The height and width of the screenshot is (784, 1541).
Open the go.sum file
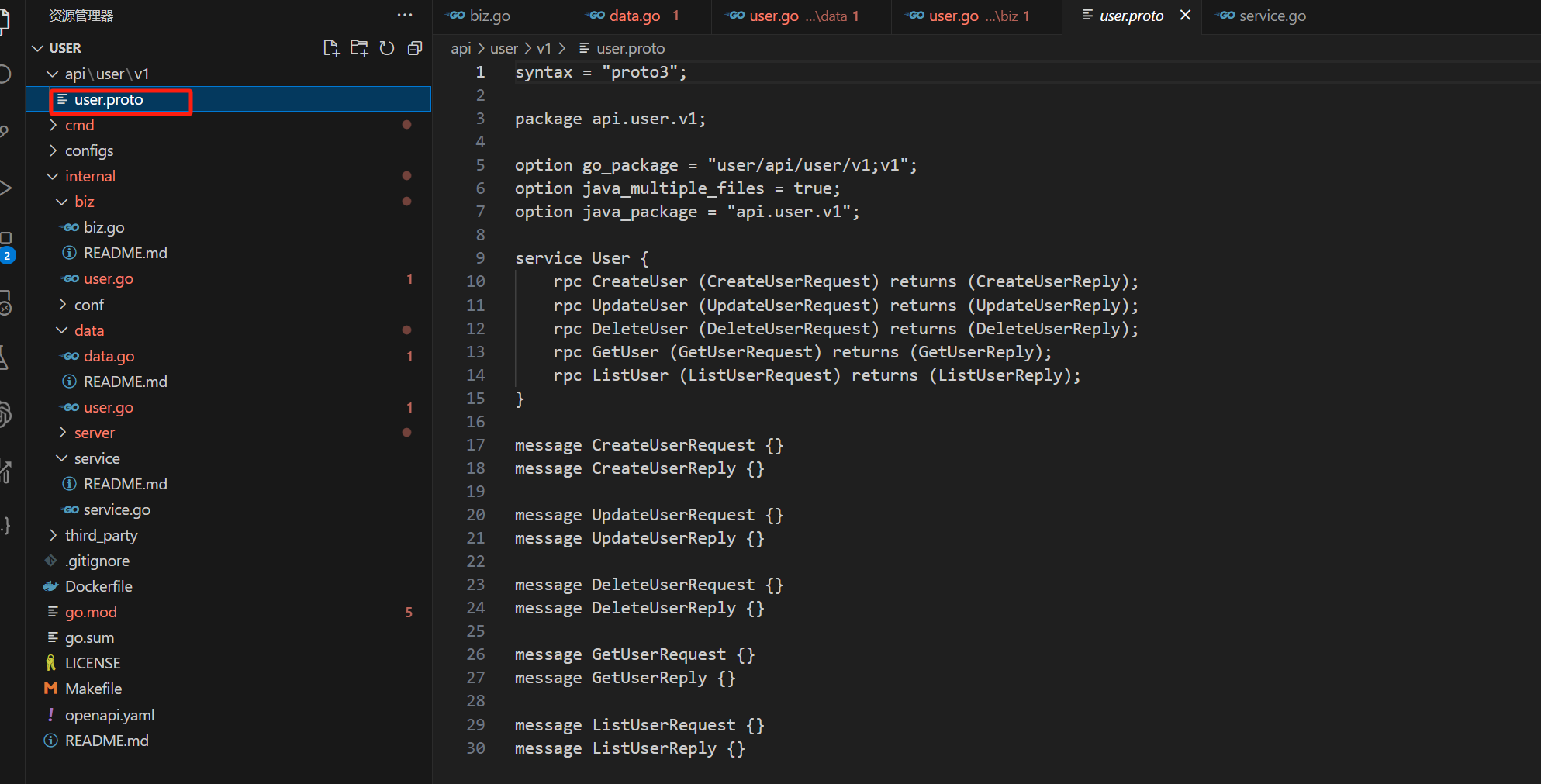point(228,637)
